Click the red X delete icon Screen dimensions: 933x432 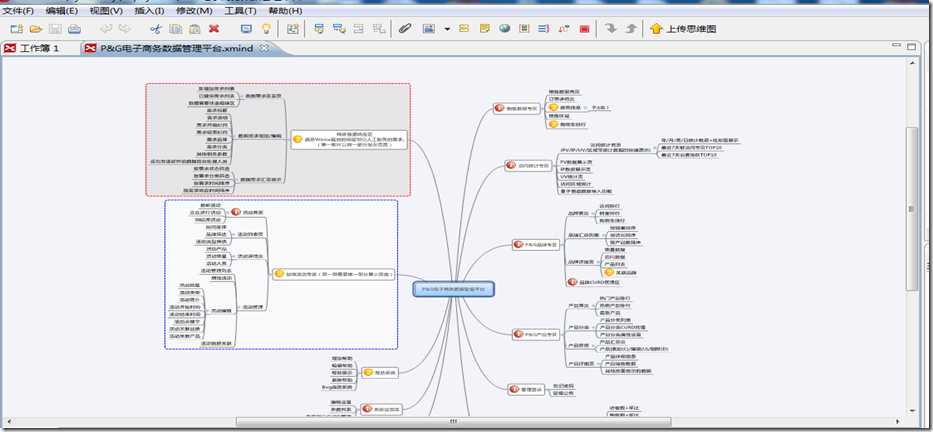click(214, 29)
